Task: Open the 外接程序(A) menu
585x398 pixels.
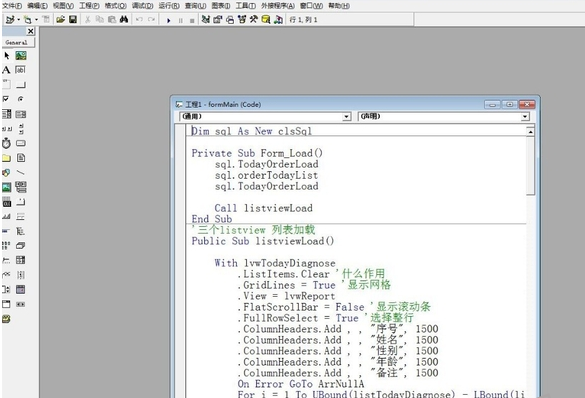Action: (x=278, y=6)
